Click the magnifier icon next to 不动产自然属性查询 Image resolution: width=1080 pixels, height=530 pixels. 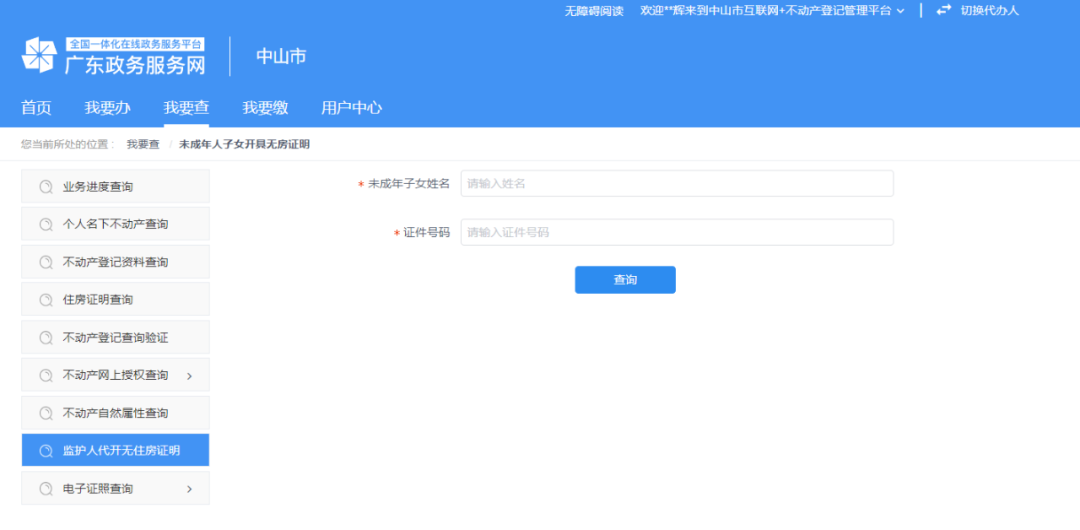coord(46,414)
